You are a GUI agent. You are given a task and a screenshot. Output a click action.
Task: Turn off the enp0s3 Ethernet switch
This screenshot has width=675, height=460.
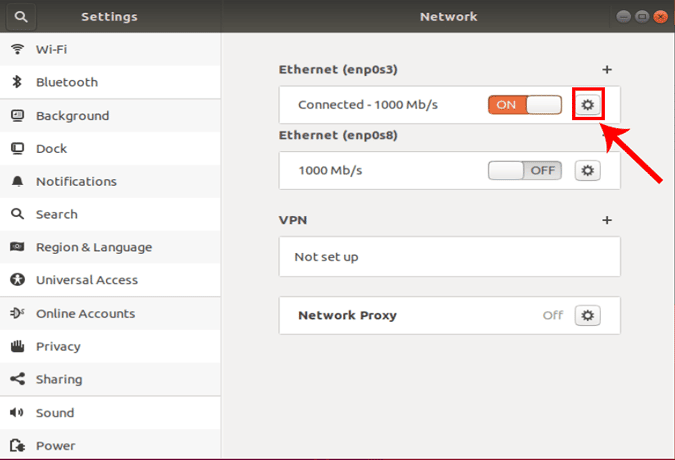tap(525, 105)
